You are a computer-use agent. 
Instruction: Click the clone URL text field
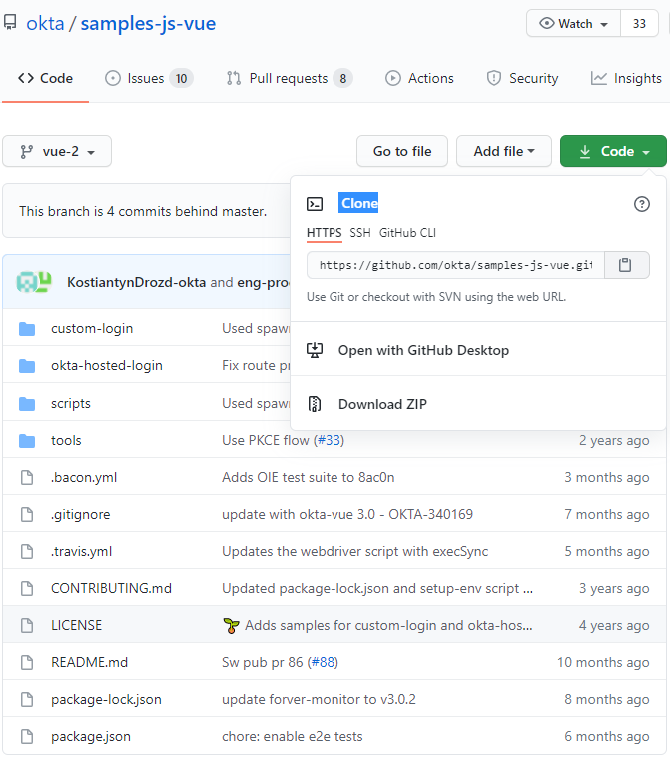(x=456, y=265)
